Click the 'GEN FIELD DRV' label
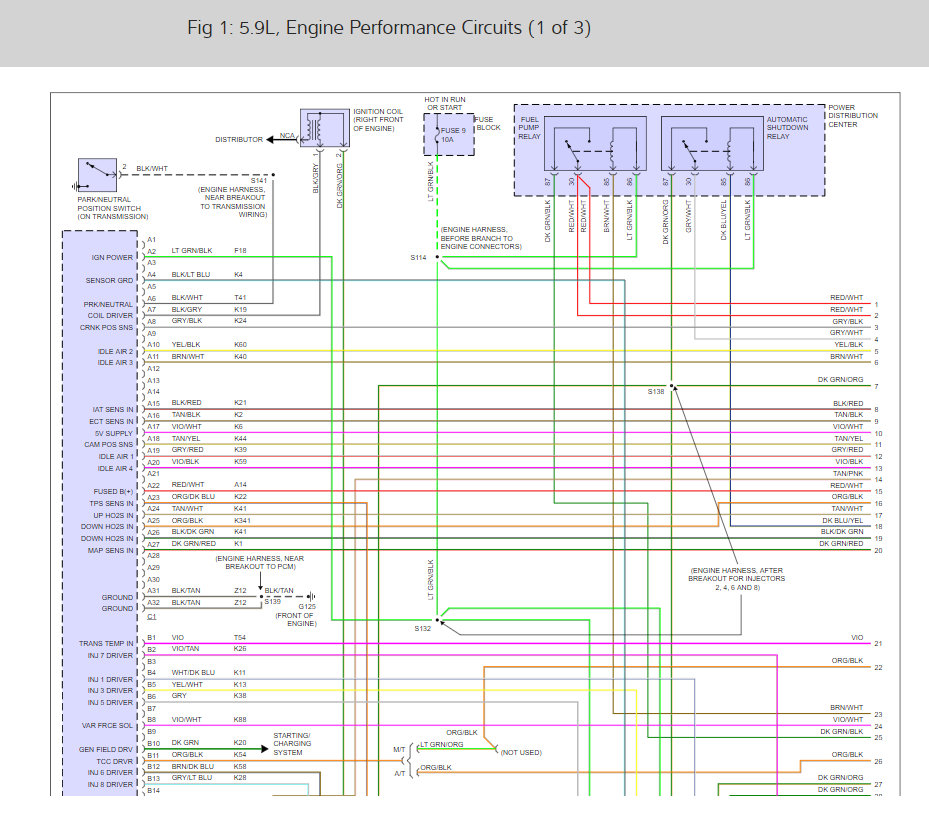Screen dimensions: 929x828 click(x=106, y=750)
